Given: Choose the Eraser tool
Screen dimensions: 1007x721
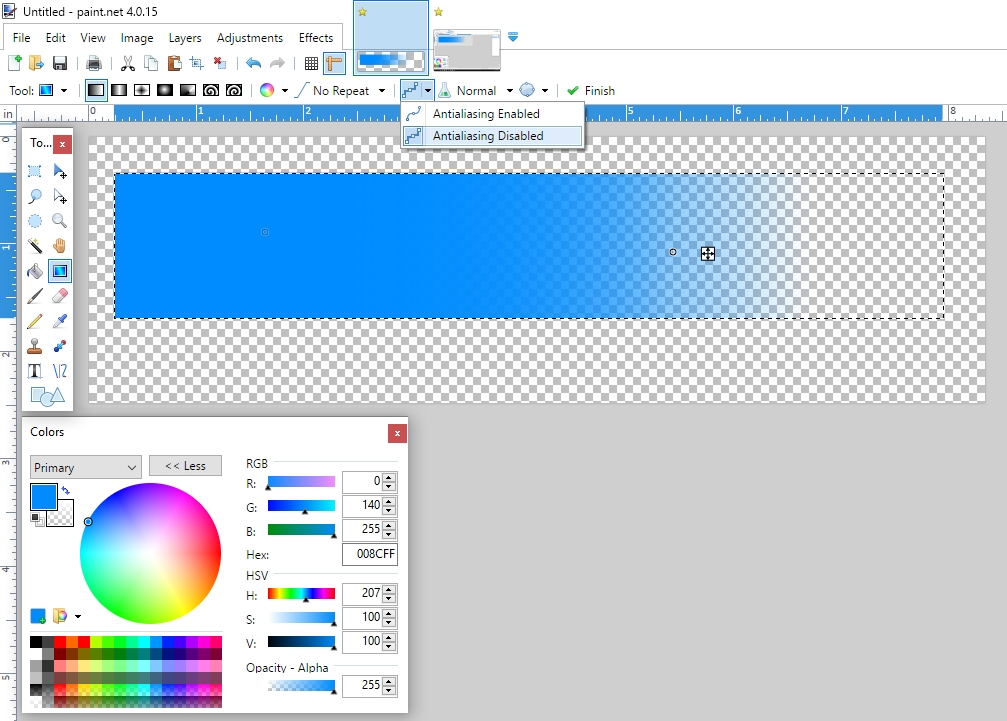Looking at the screenshot, I should click(x=59, y=296).
